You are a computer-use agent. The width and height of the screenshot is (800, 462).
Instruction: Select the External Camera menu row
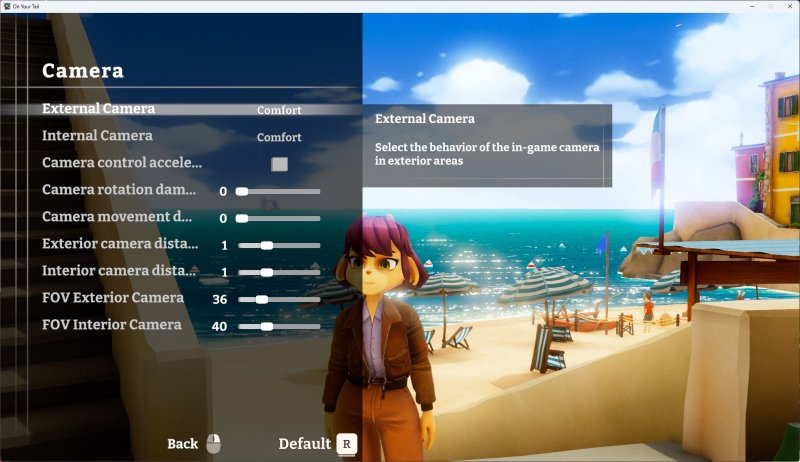pos(98,109)
